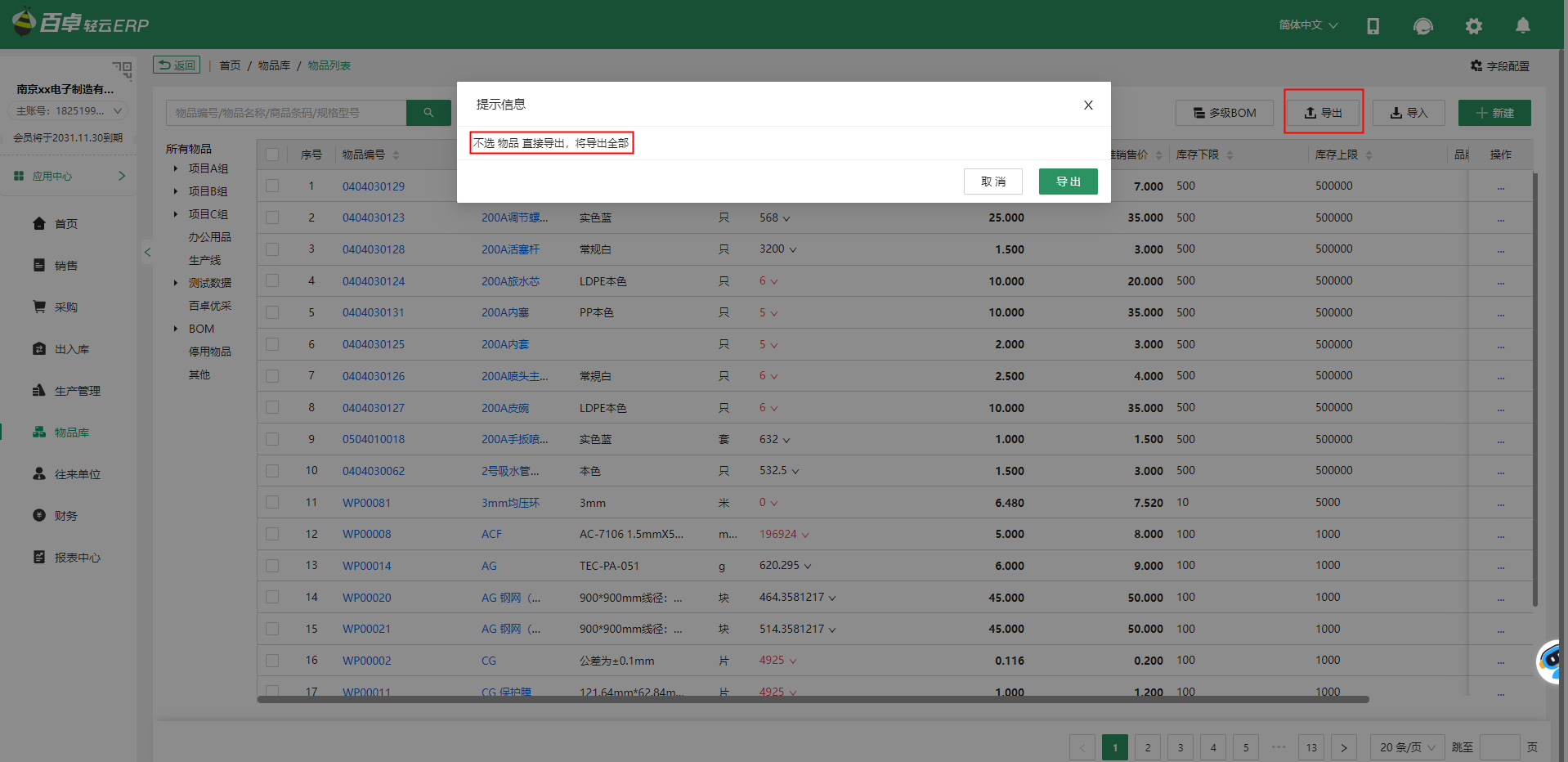Open item name link 200A活塞杆
The height and width of the screenshot is (762, 1568).
[x=510, y=249]
